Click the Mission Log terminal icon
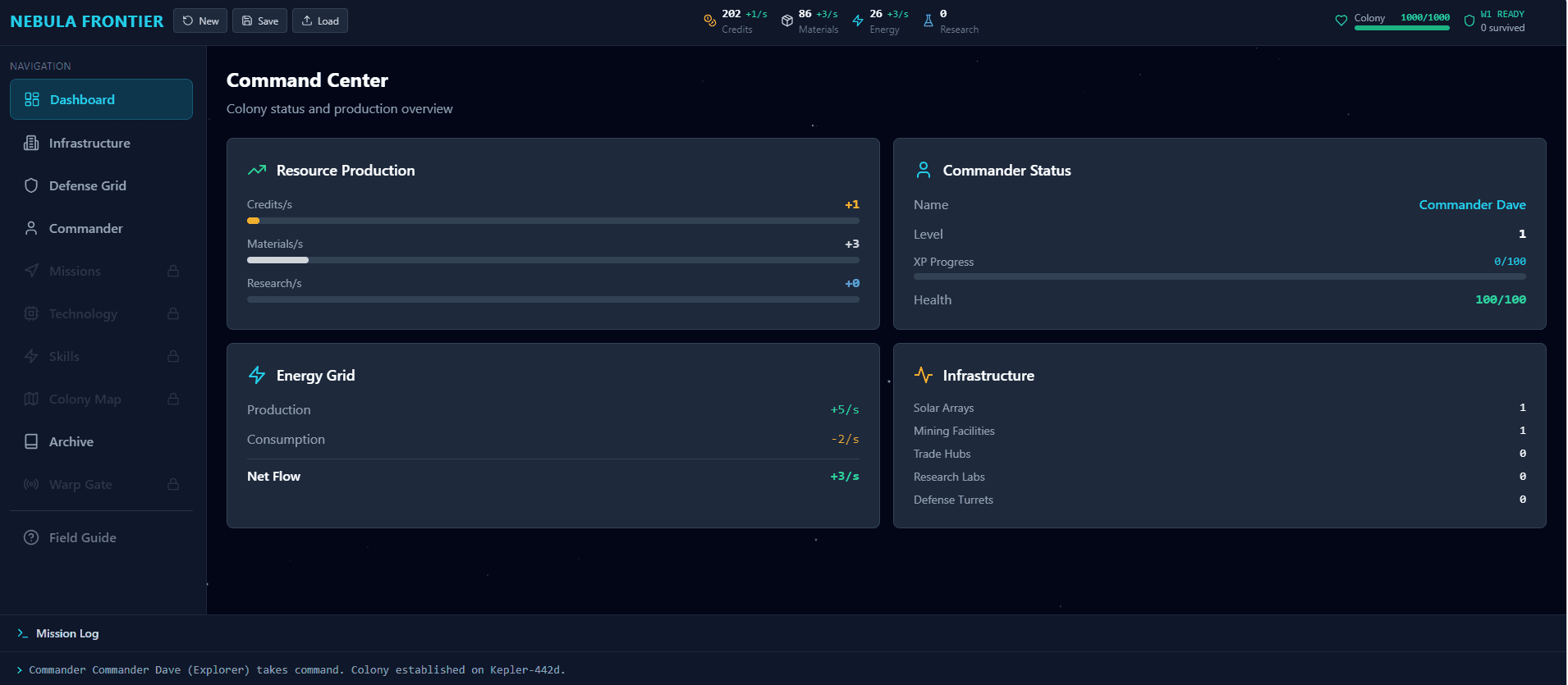 (23, 633)
